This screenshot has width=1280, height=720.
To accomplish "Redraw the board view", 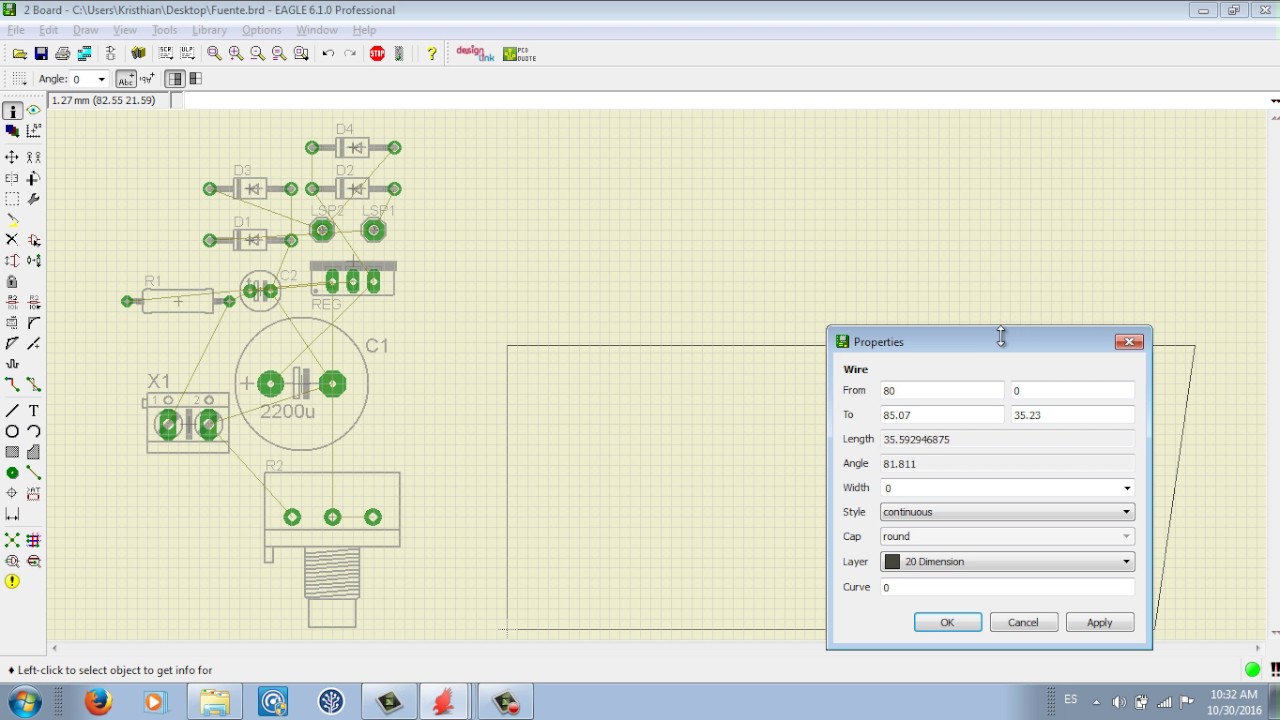I will [279, 53].
